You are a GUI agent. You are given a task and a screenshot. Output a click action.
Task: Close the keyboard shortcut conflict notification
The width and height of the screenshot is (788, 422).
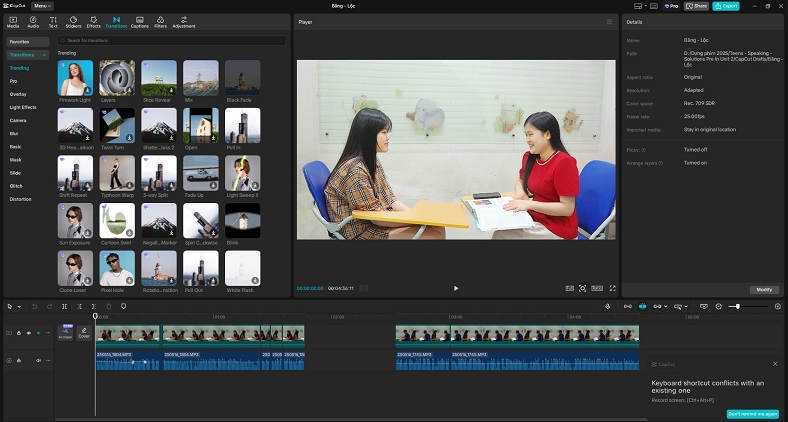(x=775, y=364)
